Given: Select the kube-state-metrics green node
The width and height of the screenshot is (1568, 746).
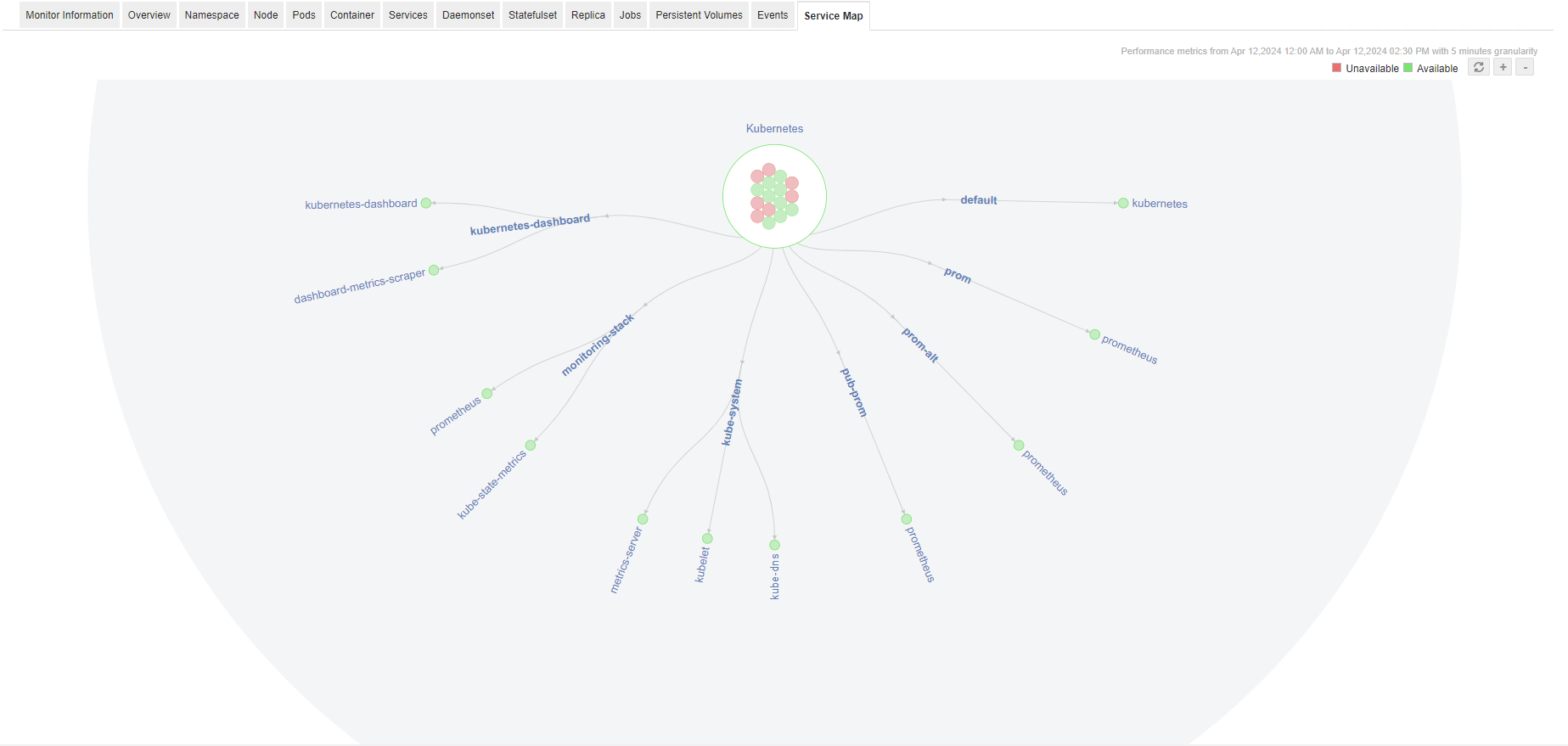Looking at the screenshot, I should pos(531,445).
